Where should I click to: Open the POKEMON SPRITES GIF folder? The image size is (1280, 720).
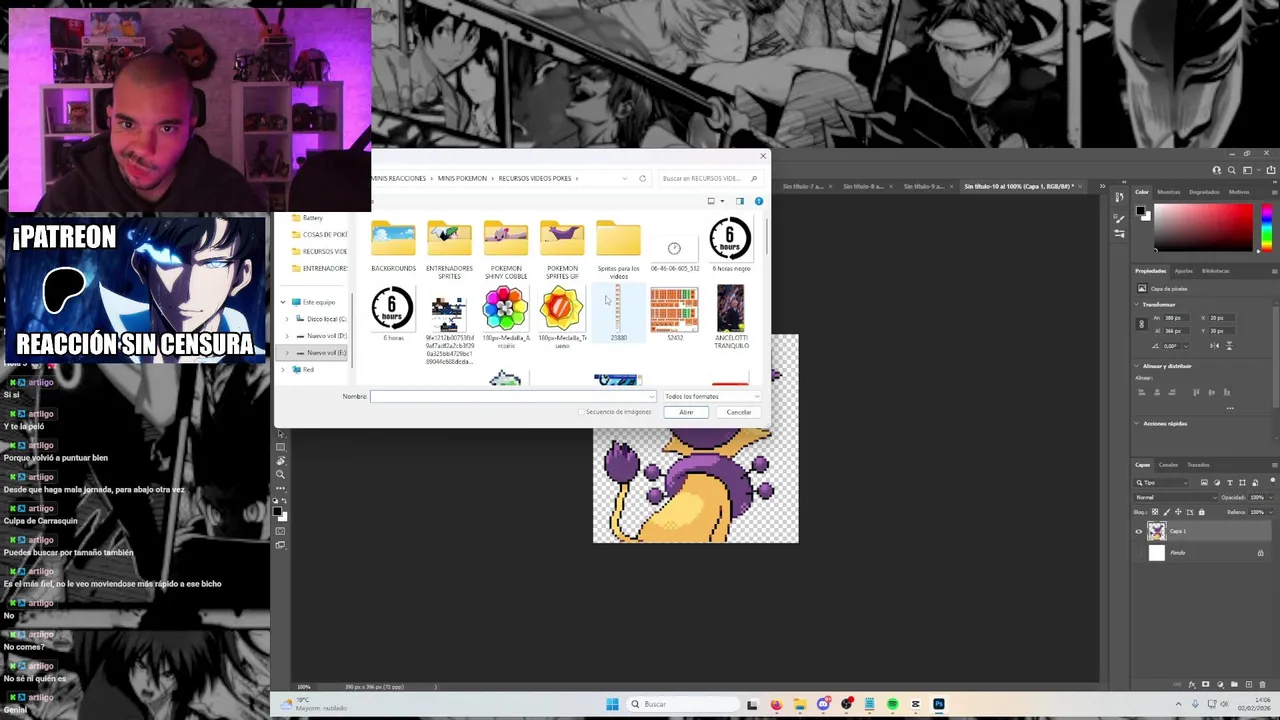click(562, 250)
